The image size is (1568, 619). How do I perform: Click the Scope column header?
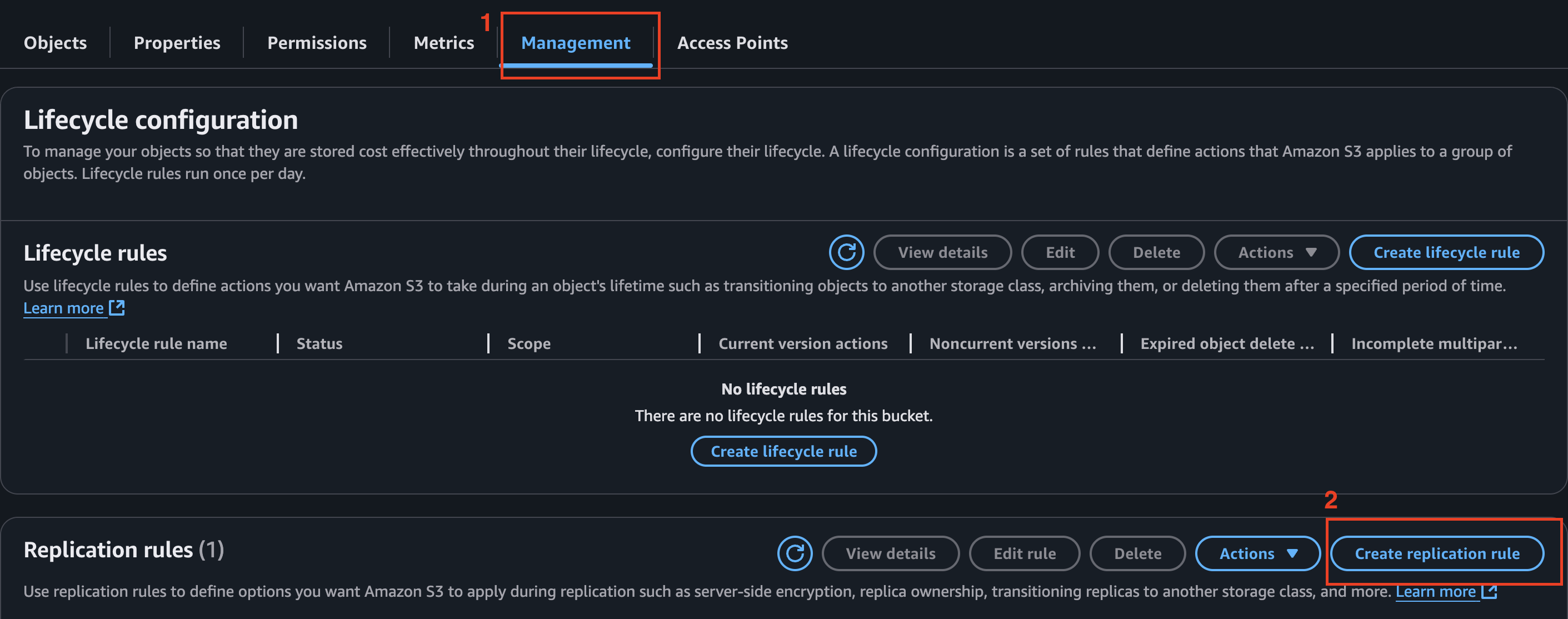point(528,343)
